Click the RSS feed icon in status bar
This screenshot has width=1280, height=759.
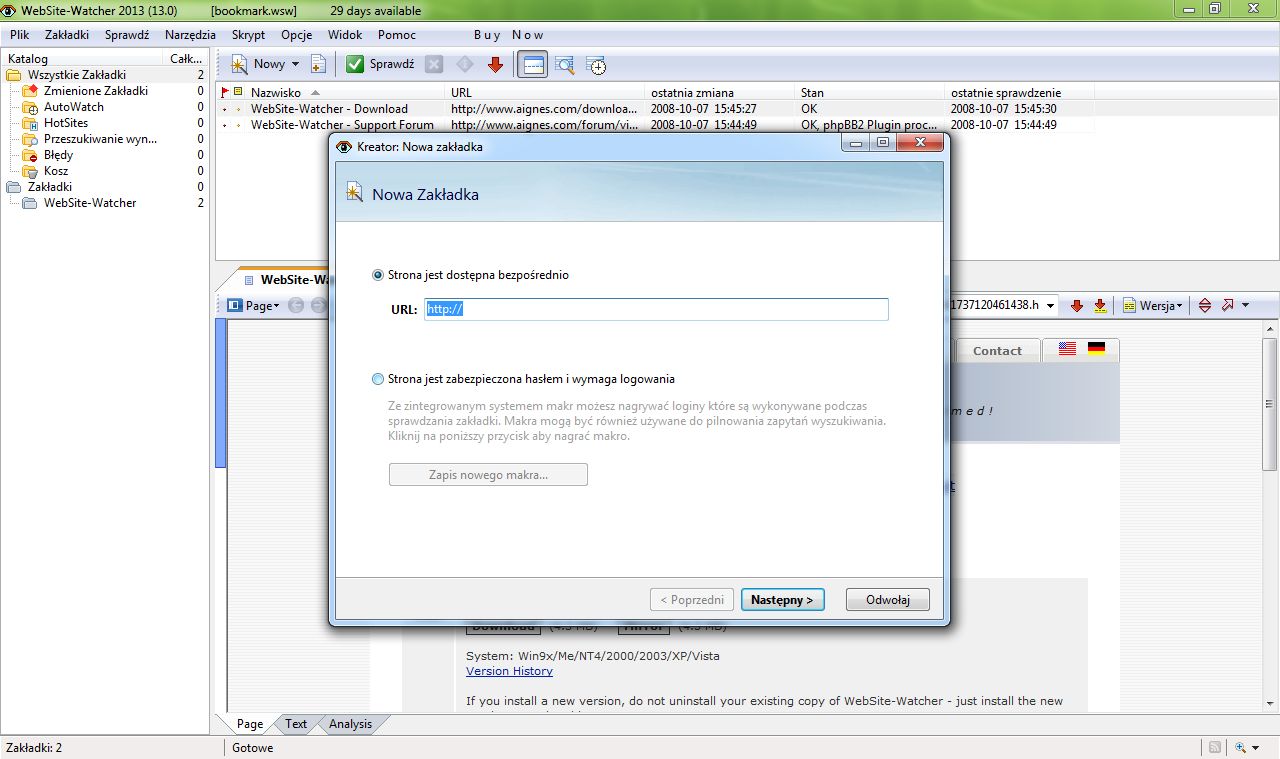point(1215,748)
